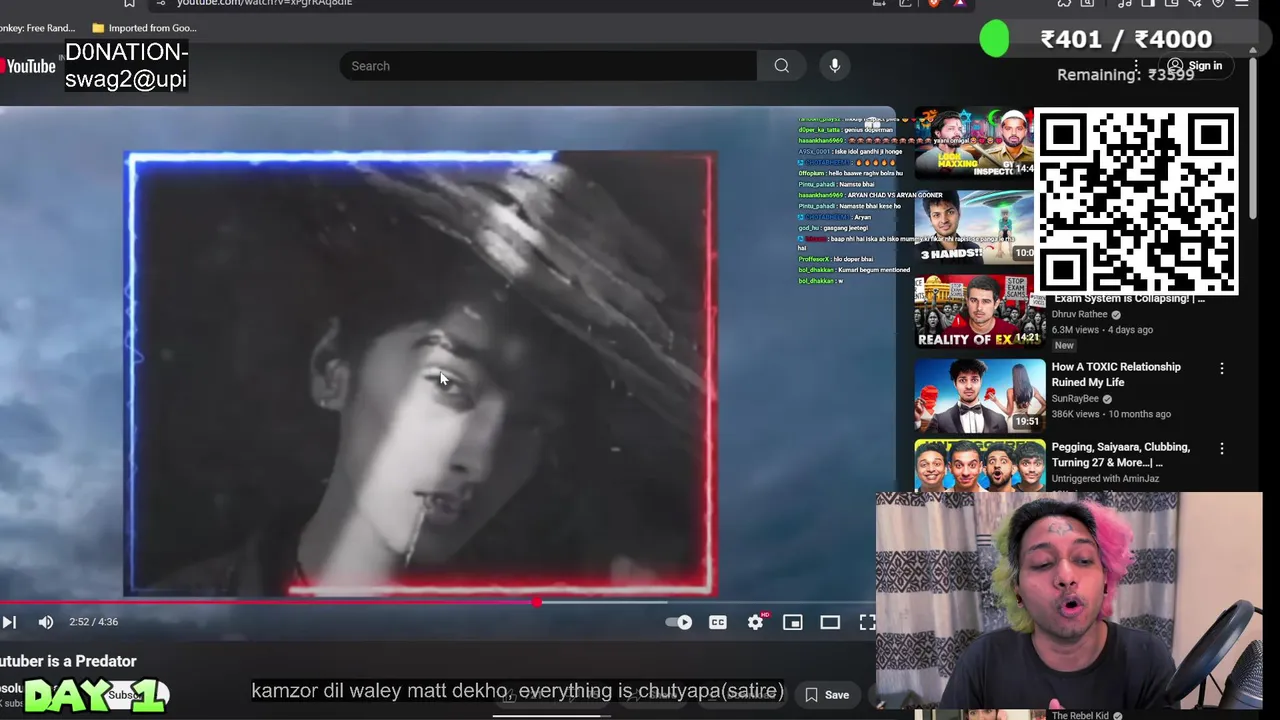This screenshot has height=720, width=1280.
Task: Open player settings gear icon
Action: pos(755,622)
